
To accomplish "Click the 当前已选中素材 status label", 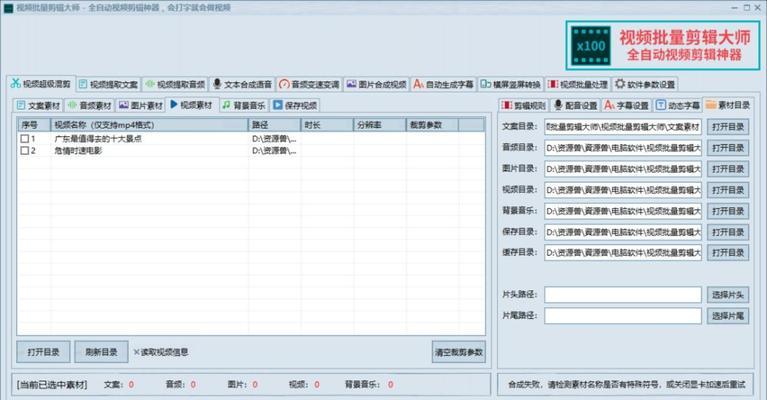I will [52, 385].
